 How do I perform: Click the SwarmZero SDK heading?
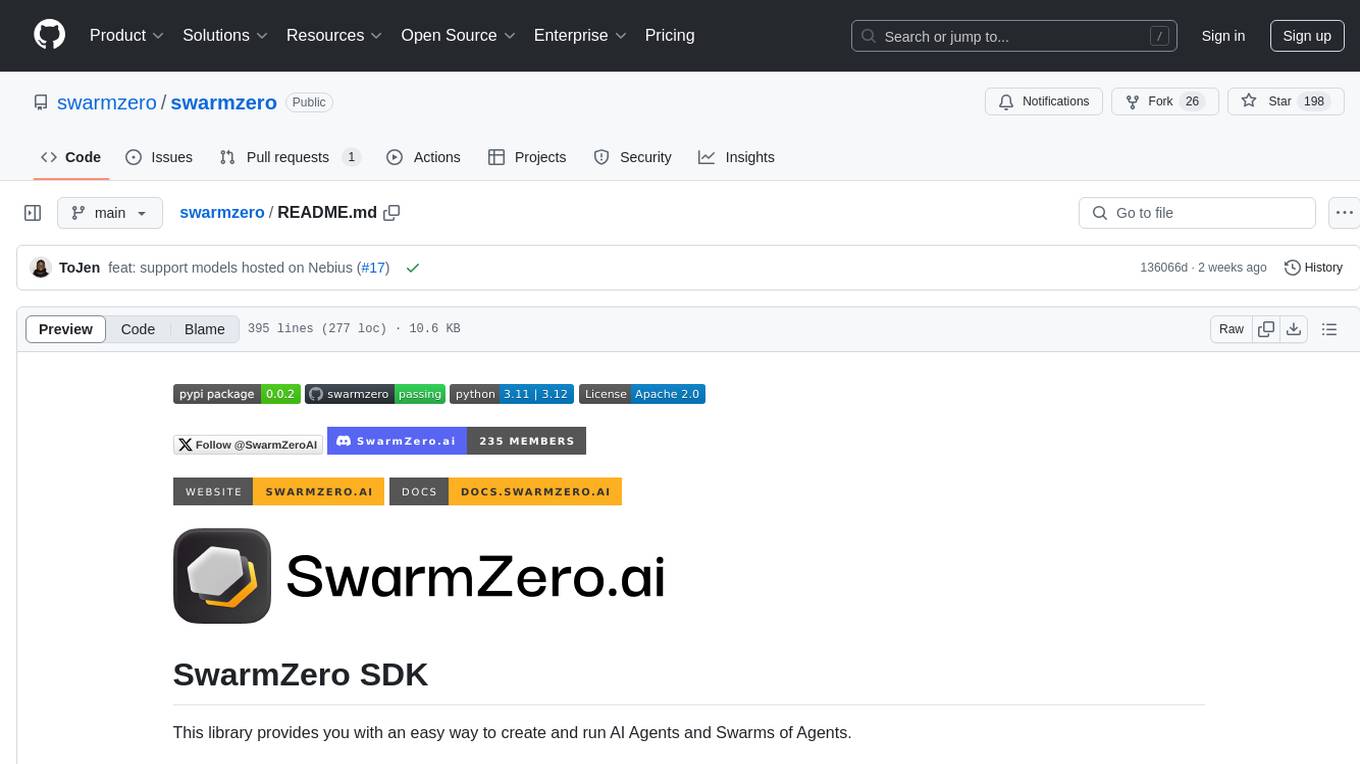coord(300,675)
